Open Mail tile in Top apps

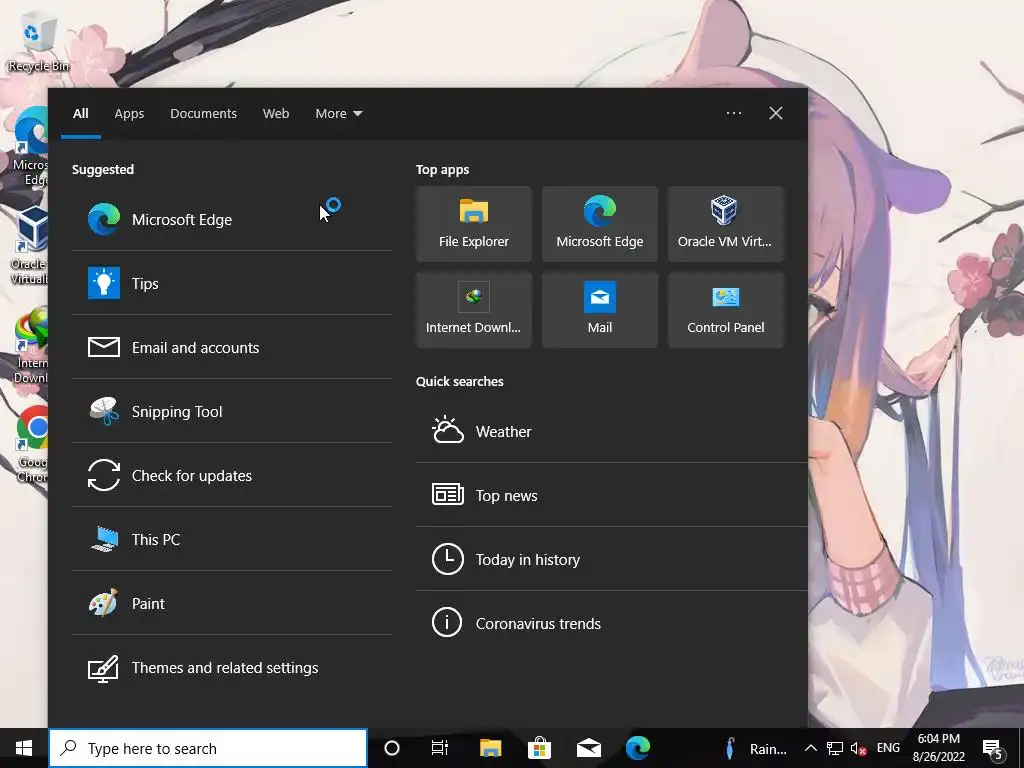(600, 310)
